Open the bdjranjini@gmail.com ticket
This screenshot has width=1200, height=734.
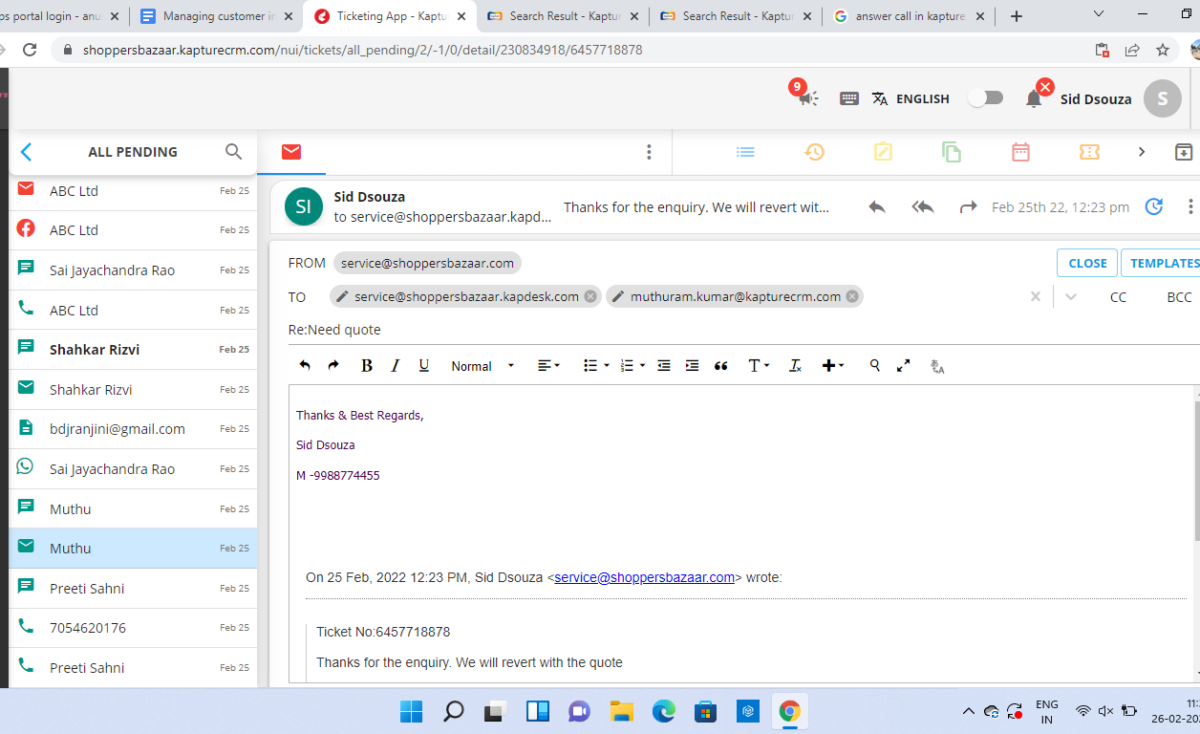[133, 428]
